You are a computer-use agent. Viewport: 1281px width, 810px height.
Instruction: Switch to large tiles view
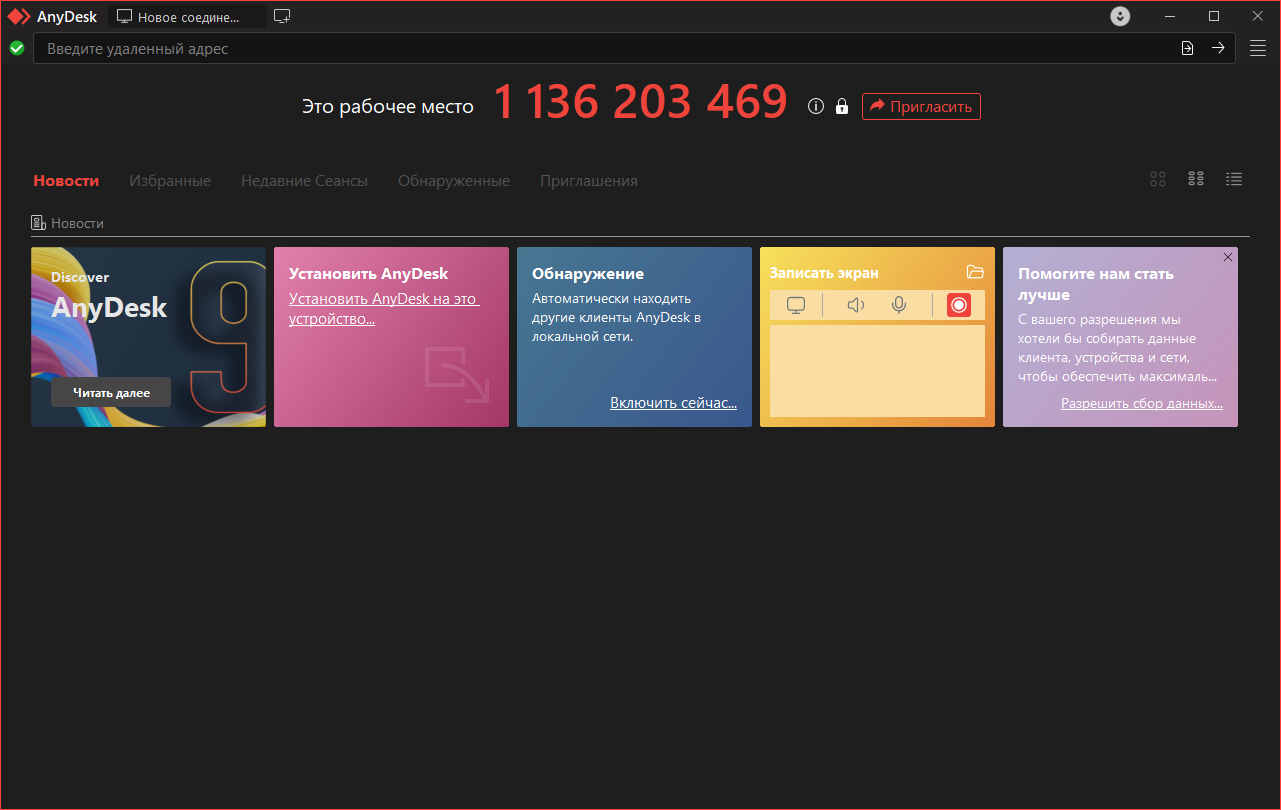coord(1158,179)
